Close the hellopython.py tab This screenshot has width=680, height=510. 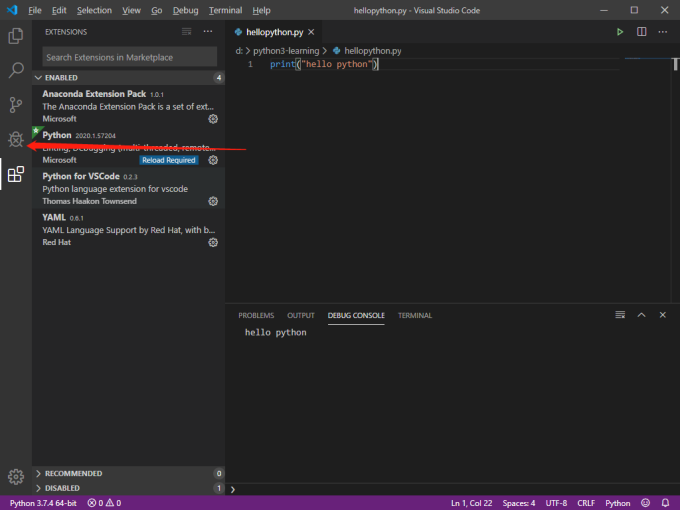tap(311, 32)
